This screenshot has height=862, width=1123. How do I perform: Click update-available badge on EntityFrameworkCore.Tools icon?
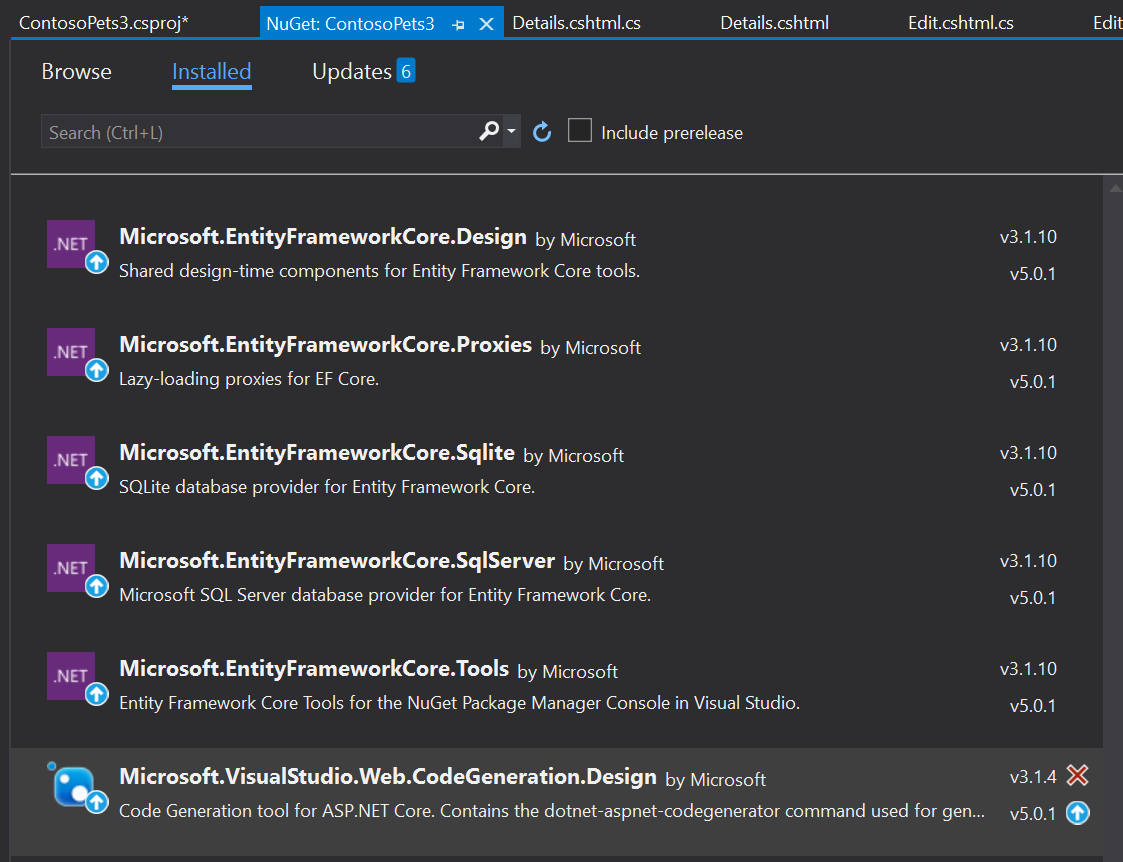97,694
